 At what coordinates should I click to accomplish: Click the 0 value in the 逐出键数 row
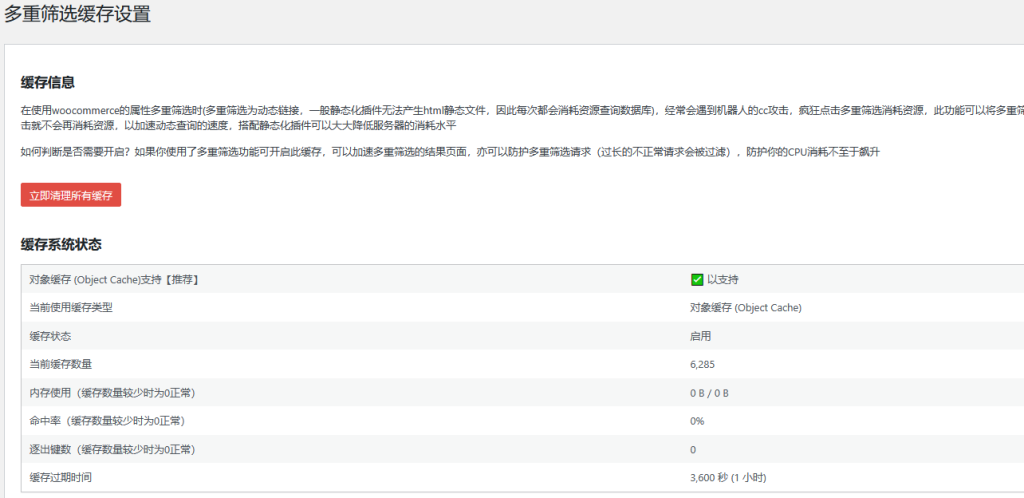tap(693, 450)
